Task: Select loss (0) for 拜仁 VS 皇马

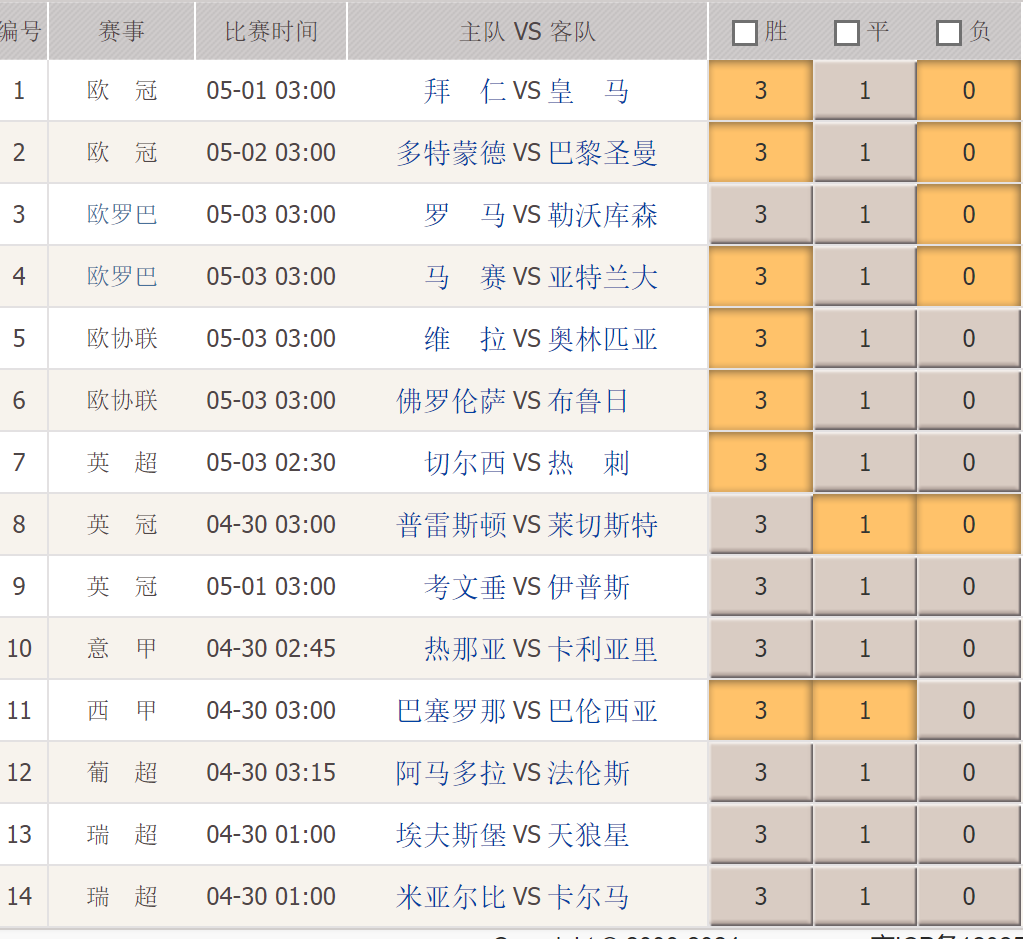Action: (x=969, y=91)
